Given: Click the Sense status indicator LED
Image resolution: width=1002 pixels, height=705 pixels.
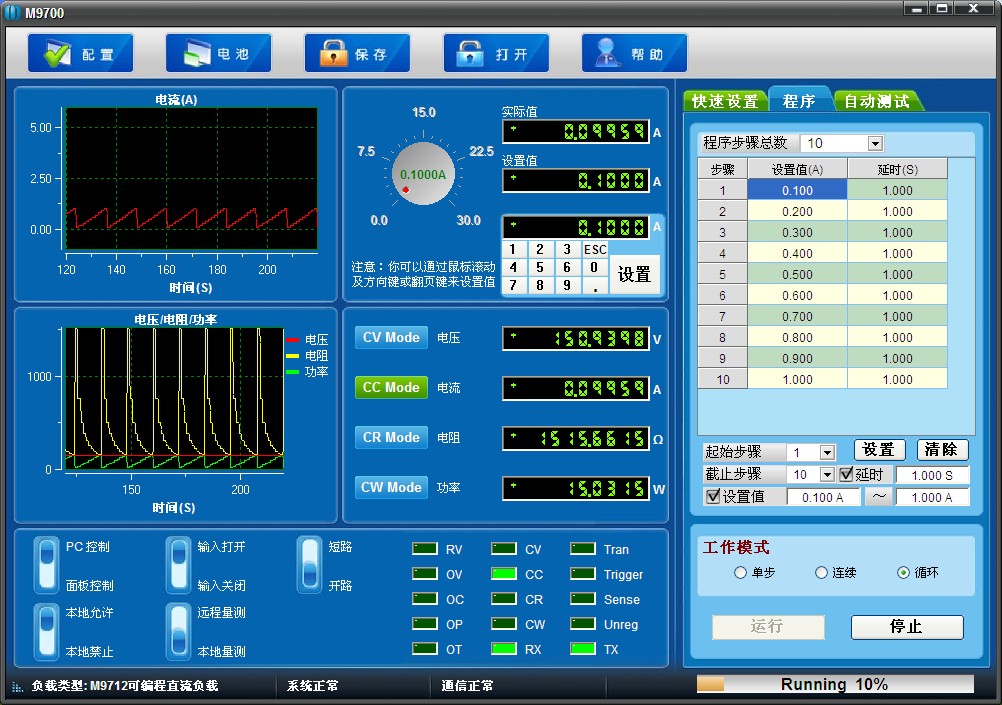Looking at the screenshot, I should coord(583,599).
